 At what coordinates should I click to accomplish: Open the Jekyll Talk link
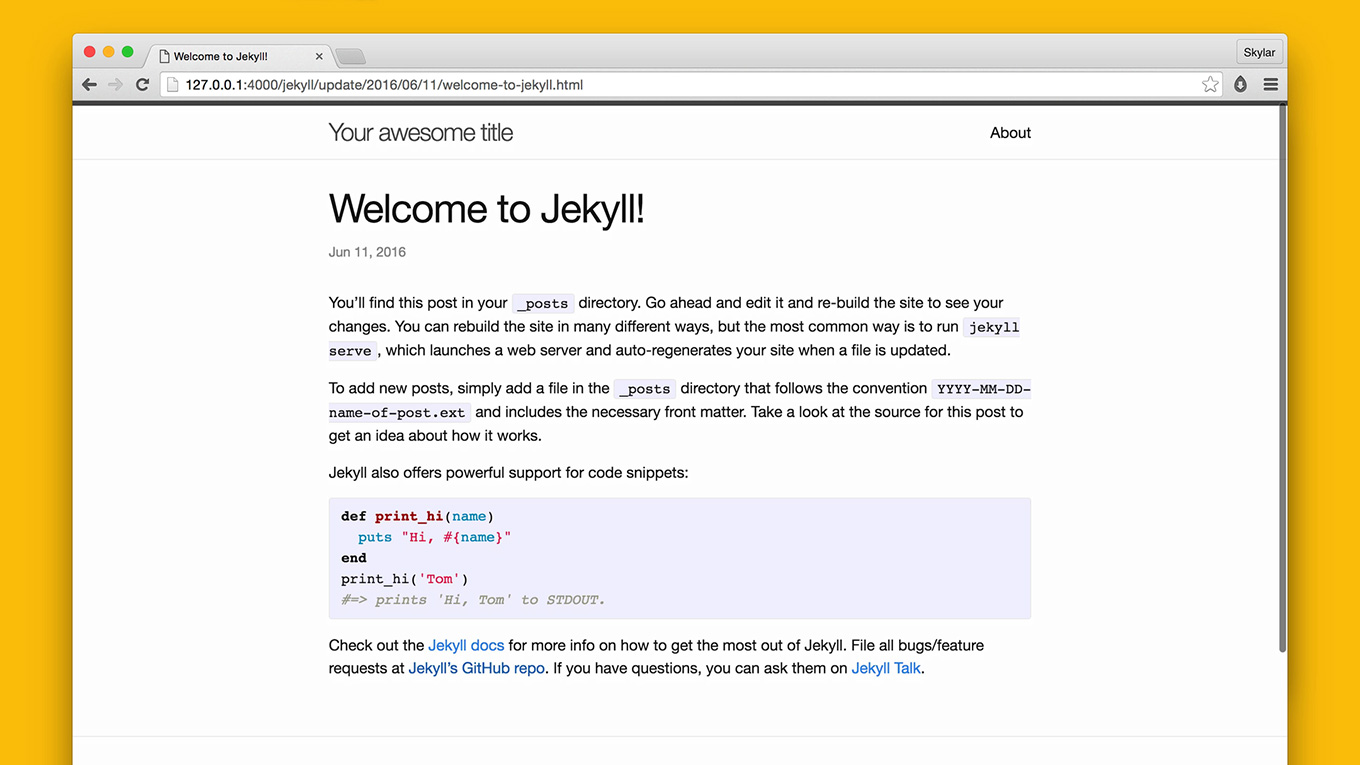point(885,668)
